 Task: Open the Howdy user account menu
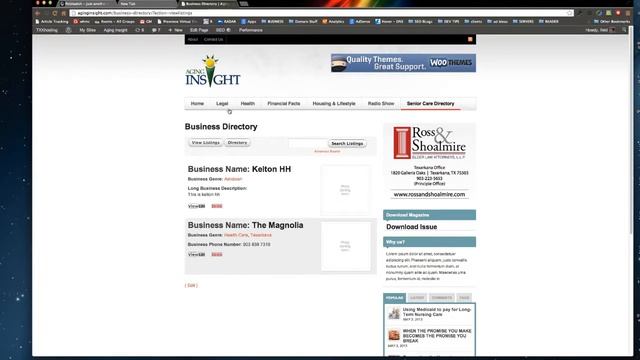coord(600,30)
